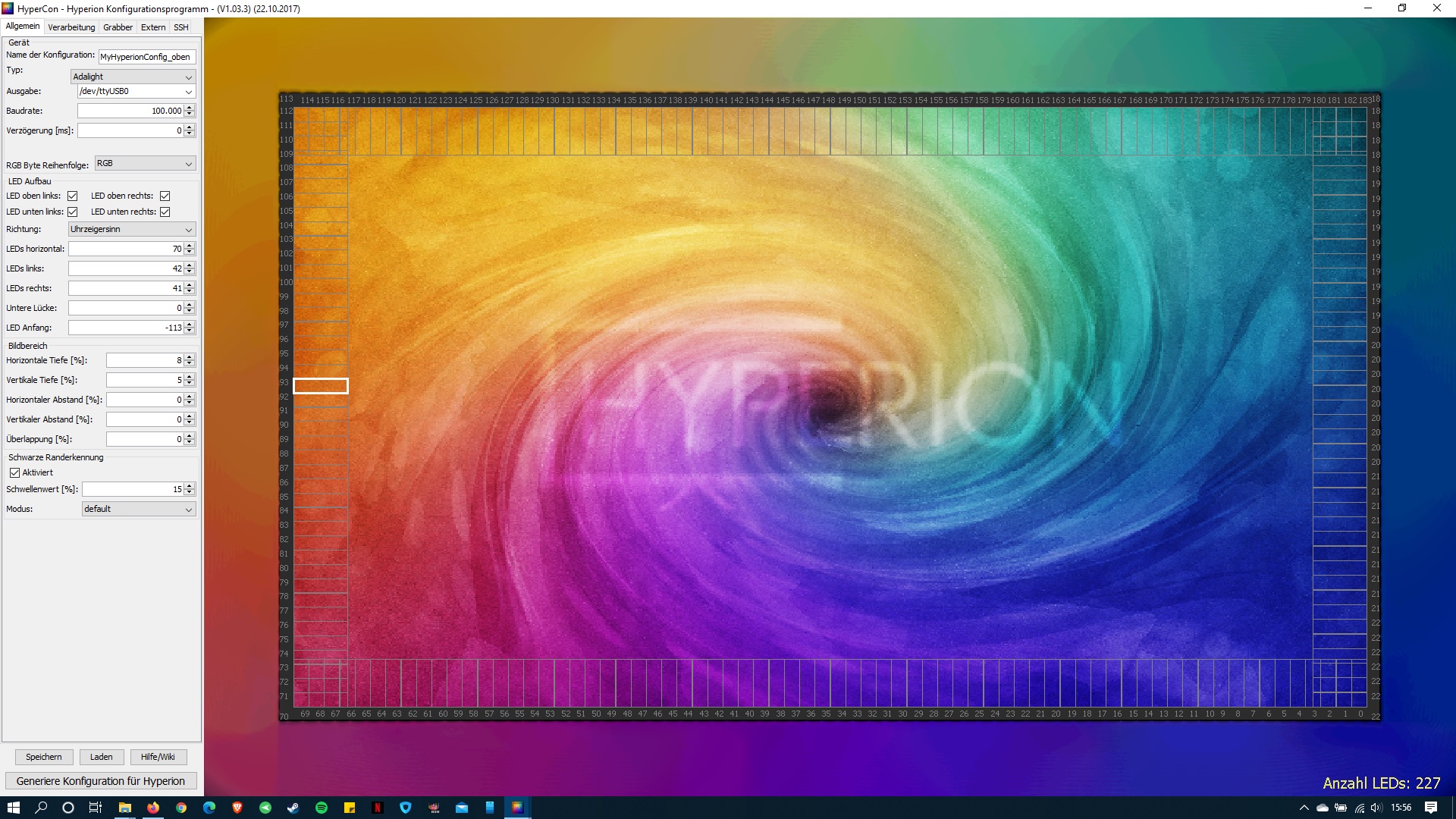
Task: Switch to the Verarbeitung tab
Action: click(71, 27)
